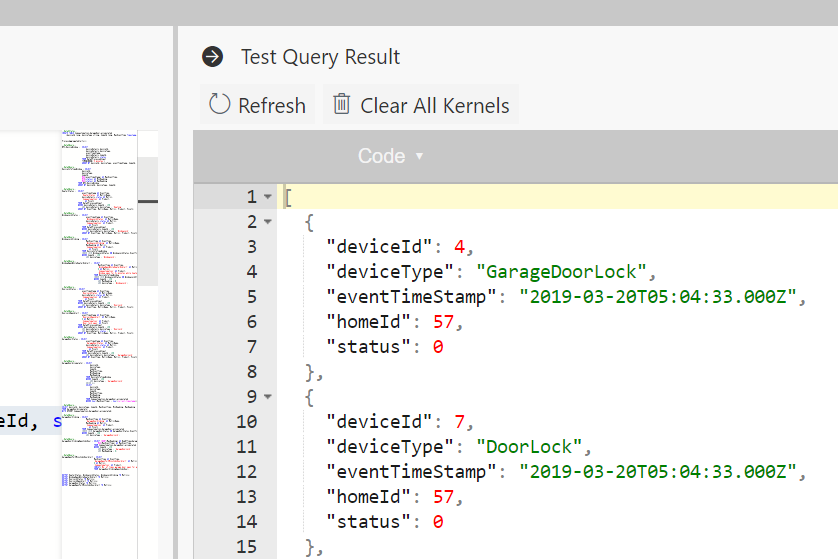The width and height of the screenshot is (838, 559).
Task: Click line number 3 in gutter
Action: pyautogui.click(x=252, y=247)
